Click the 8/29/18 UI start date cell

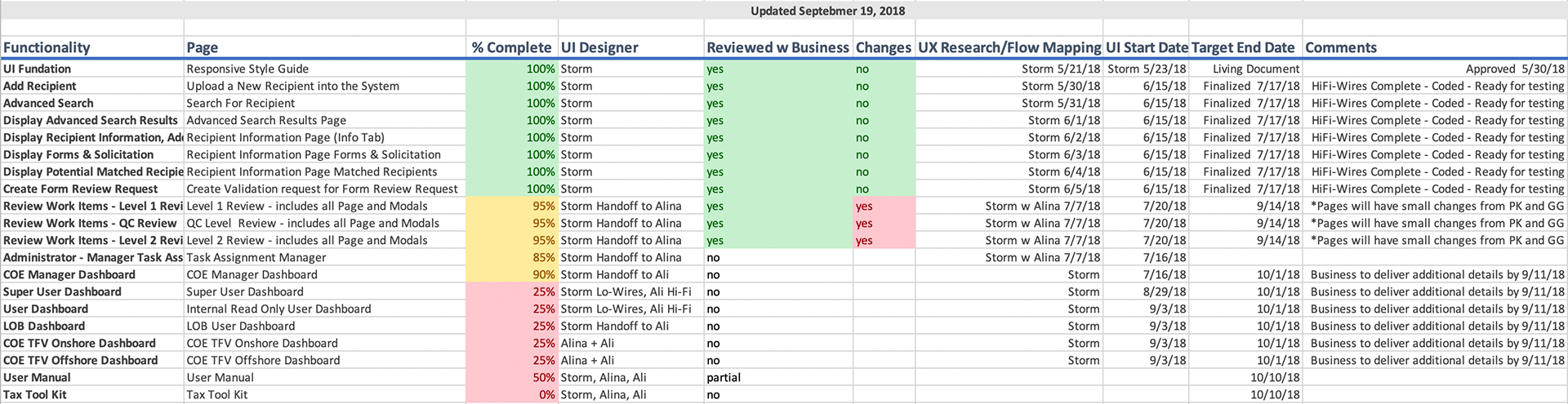[1146, 291]
